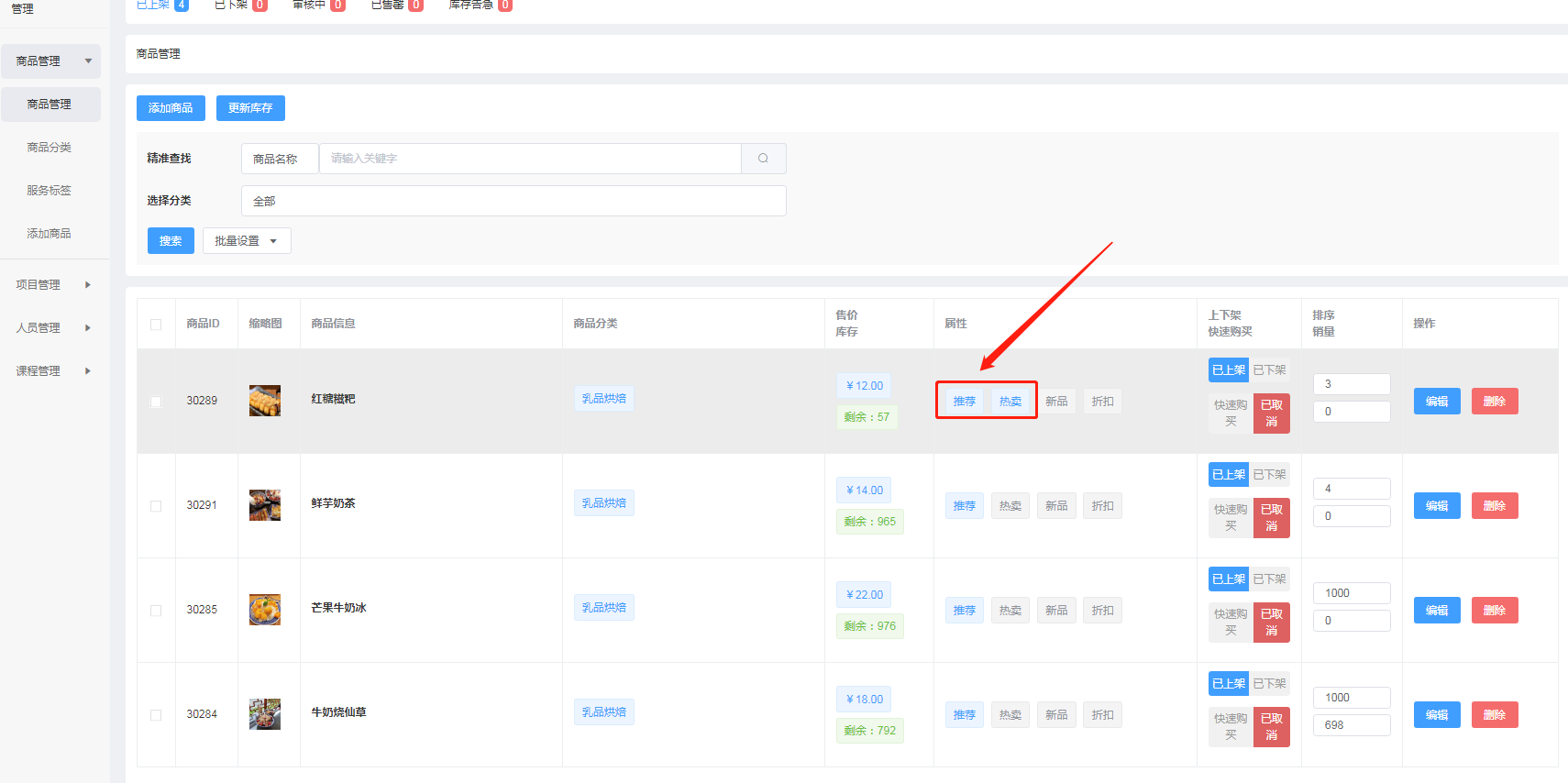Open thumbnail of 芒果牛奶冰 product
1568x783 pixels.
point(265,610)
